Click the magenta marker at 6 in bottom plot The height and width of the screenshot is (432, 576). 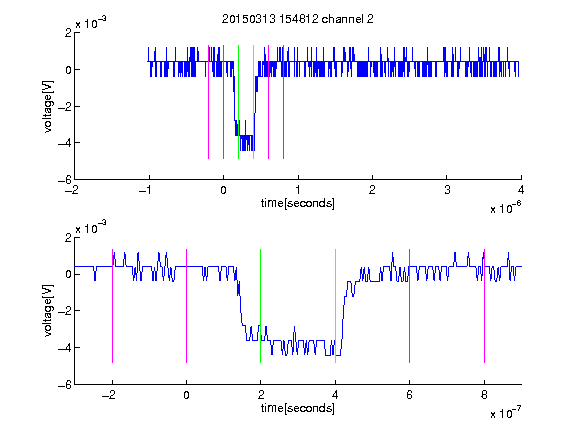tap(409, 306)
